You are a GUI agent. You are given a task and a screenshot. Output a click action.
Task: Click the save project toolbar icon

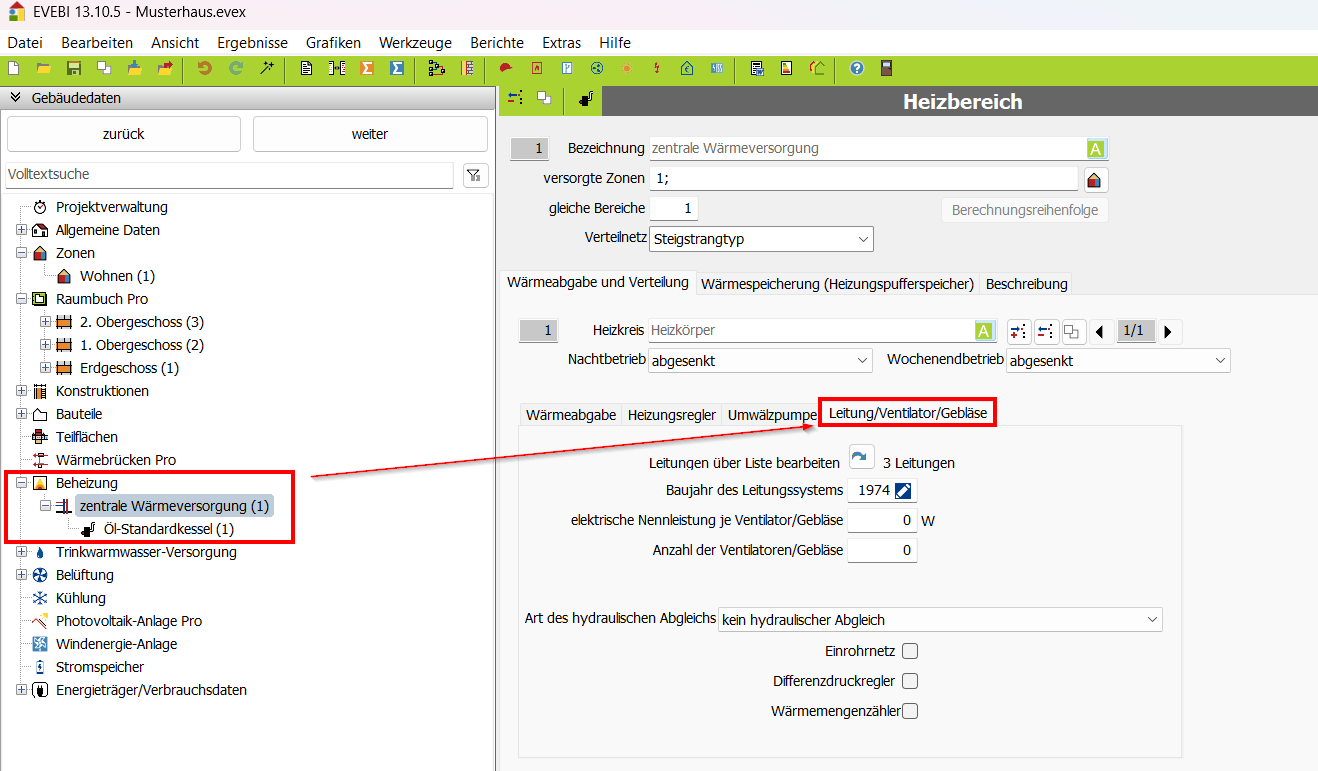coord(73,69)
